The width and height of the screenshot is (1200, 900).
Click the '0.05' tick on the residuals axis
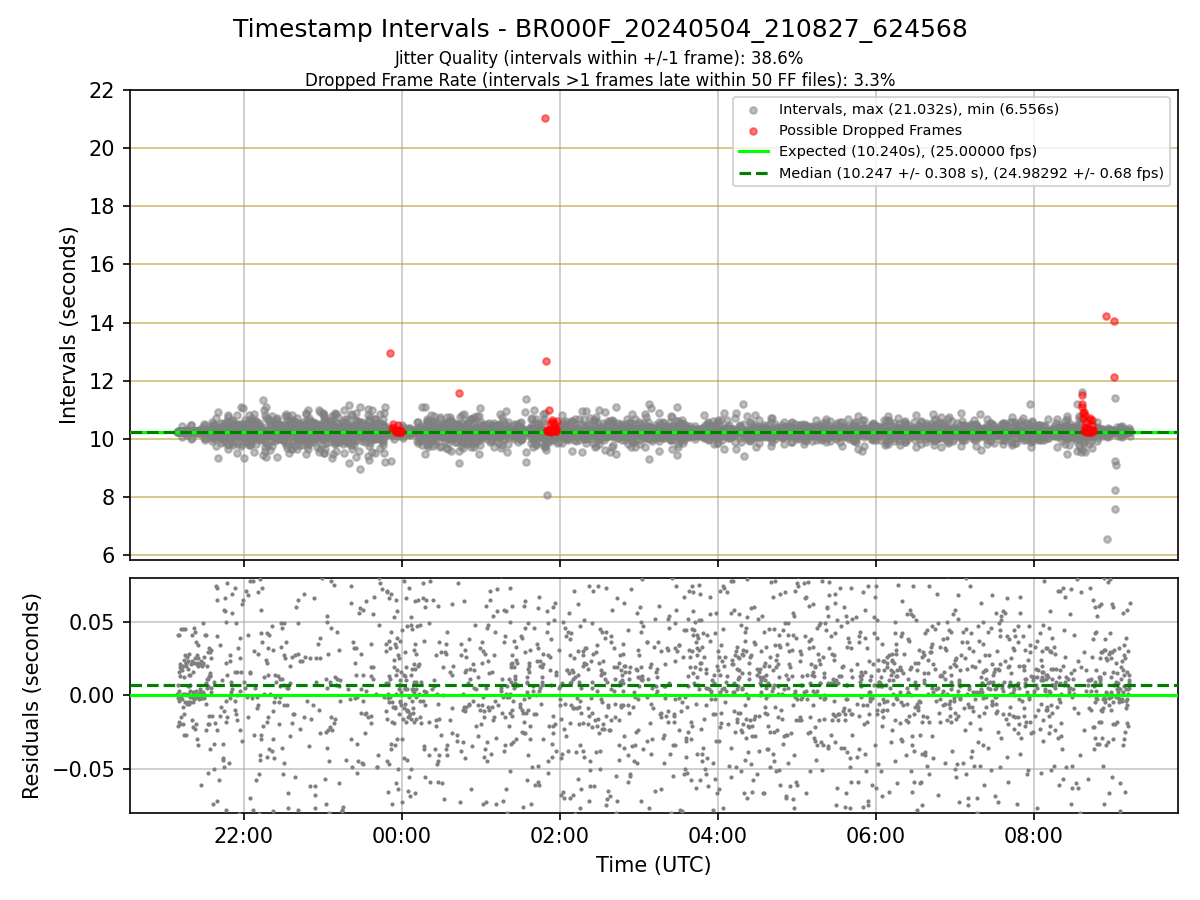pyautogui.click(x=94, y=622)
